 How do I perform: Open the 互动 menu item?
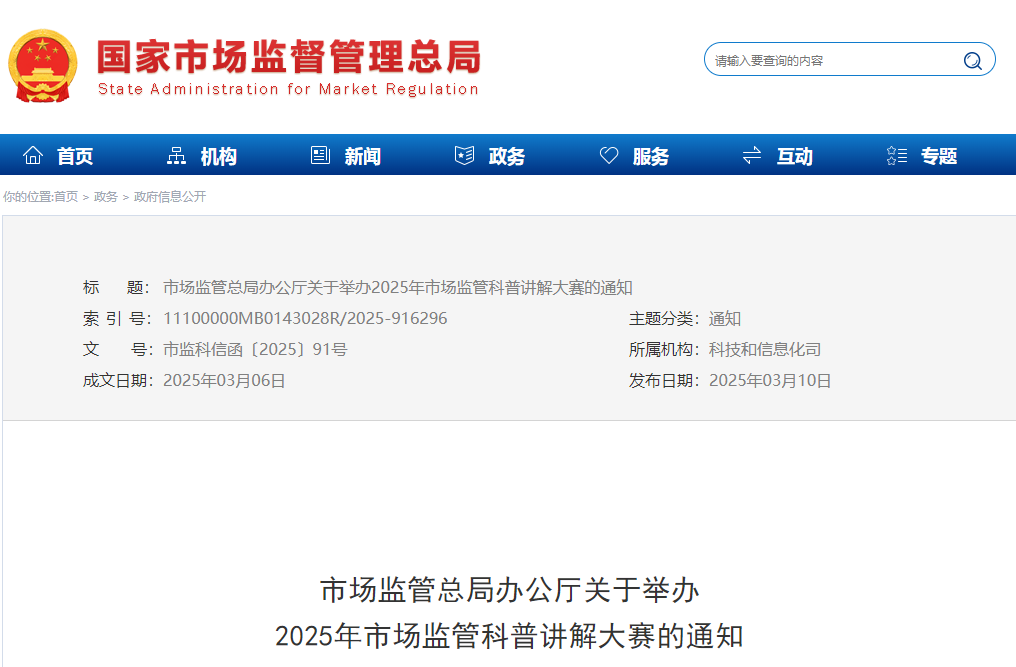(x=794, y=156)
